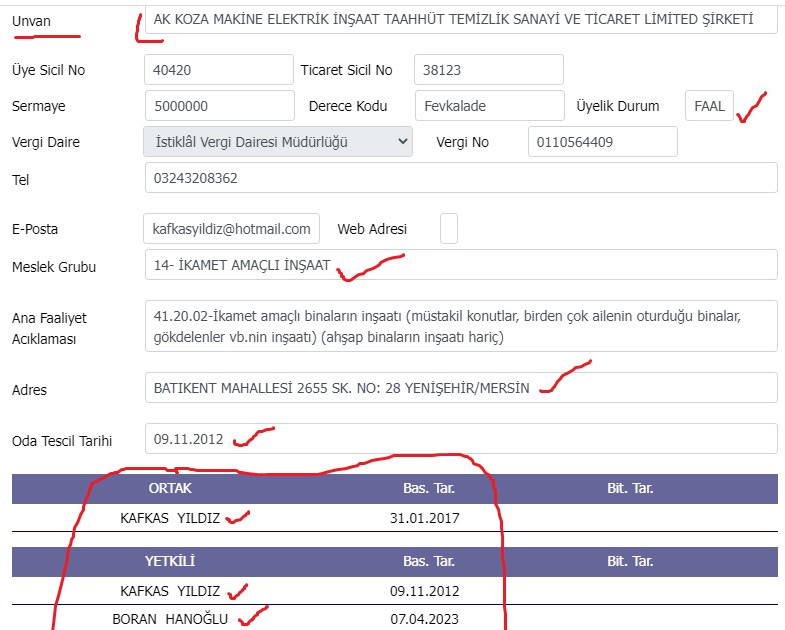785x630 pixels.
Task: Select yetkili BORAN HANOĞLU name
Action: click(170, 619)
